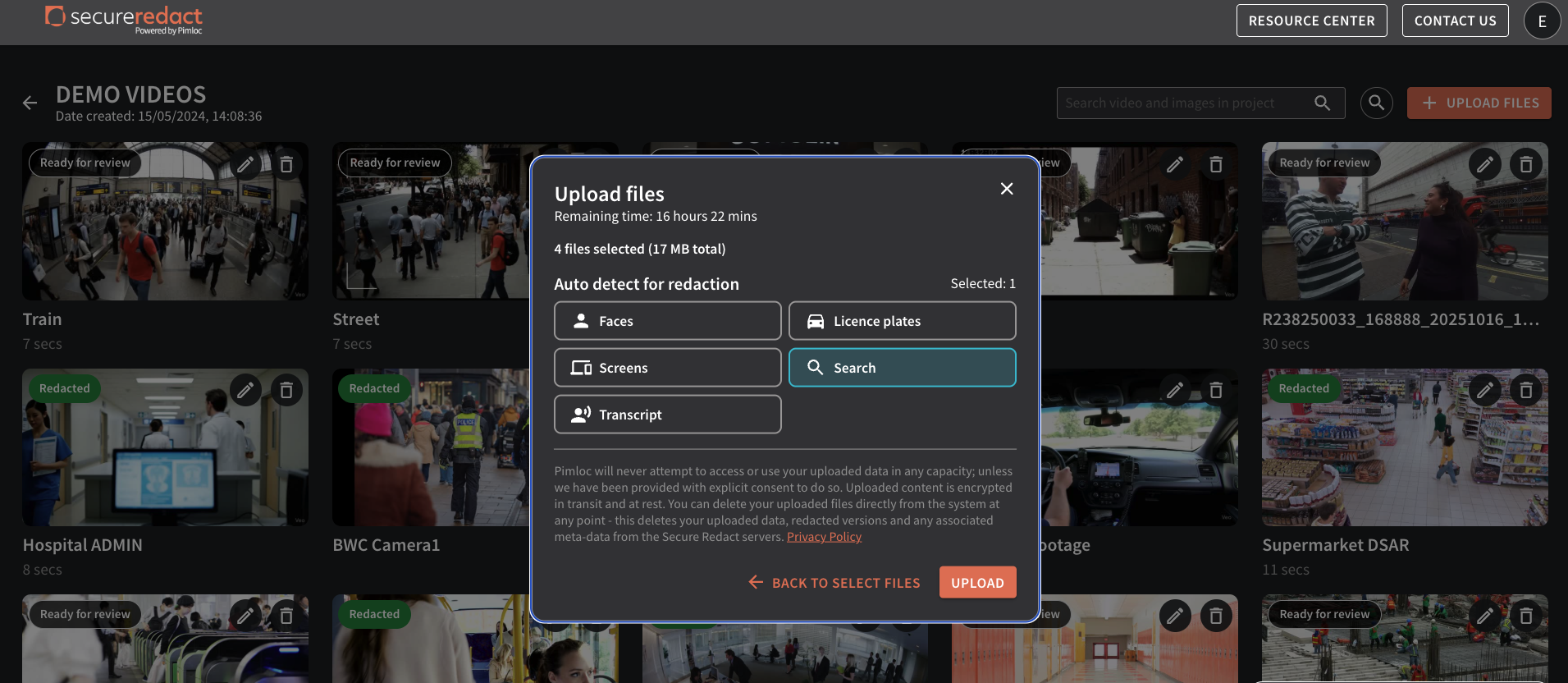The height and width of the screenshot is (683, 1568).
Task: Click the SecureRedact logo
Action: coord(124,20)
